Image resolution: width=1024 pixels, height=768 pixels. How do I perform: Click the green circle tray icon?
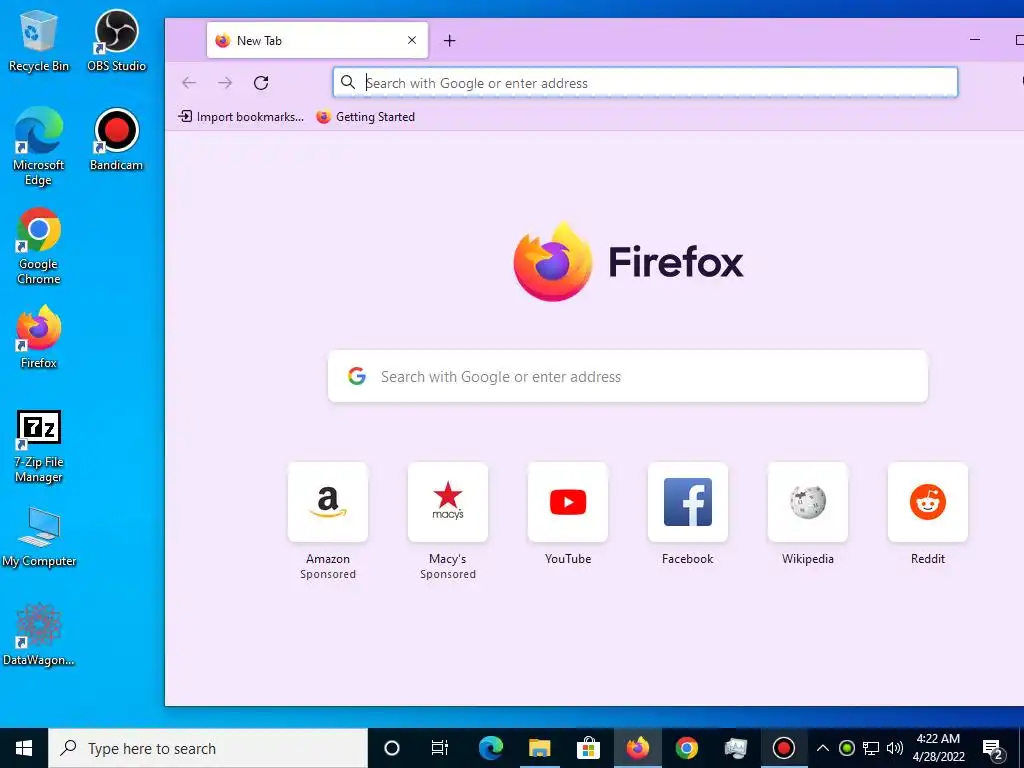pyautogui.click(x=847, y=748)
